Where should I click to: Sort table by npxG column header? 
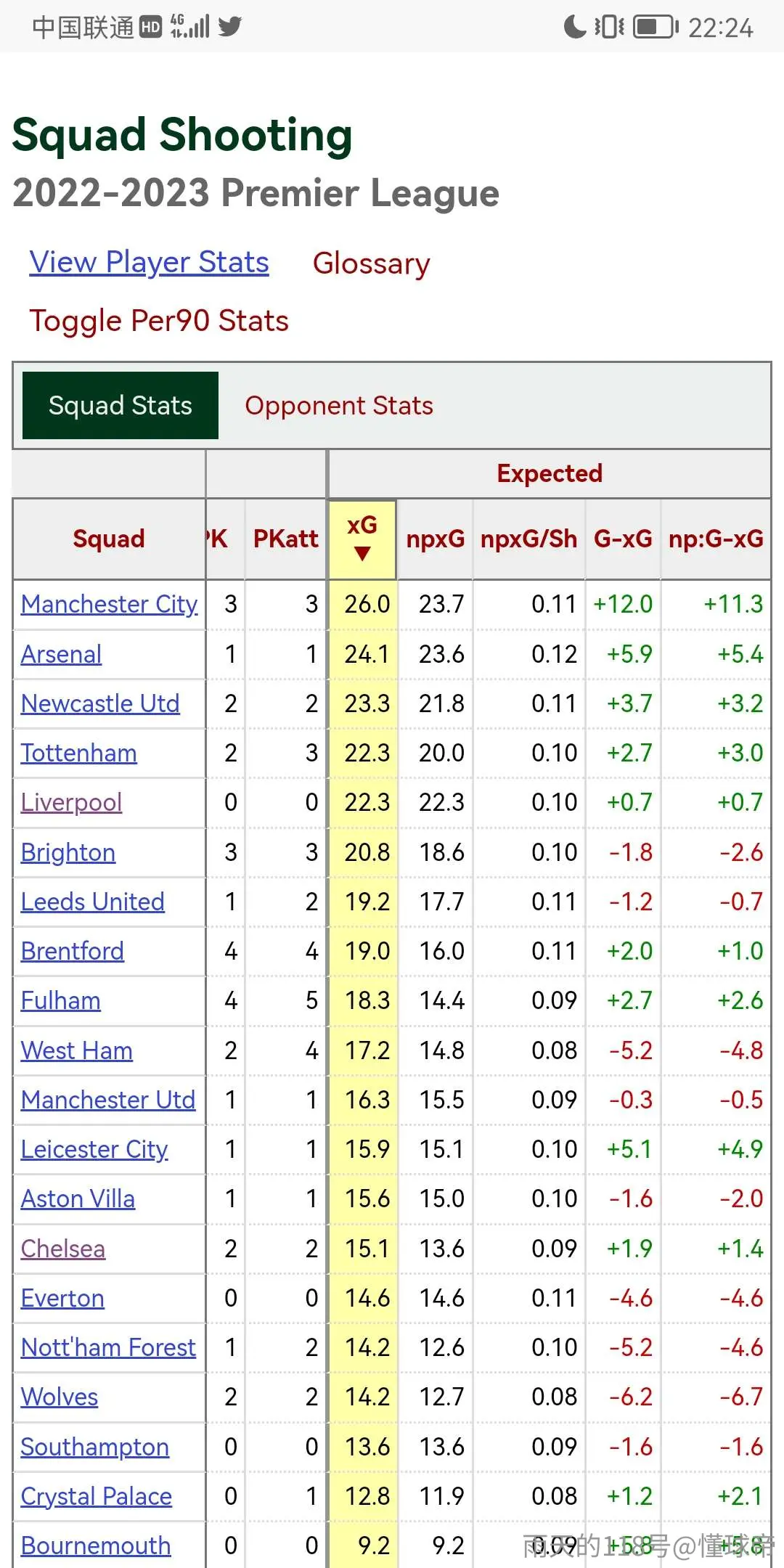pyautogui.click(x=436, y=539)
